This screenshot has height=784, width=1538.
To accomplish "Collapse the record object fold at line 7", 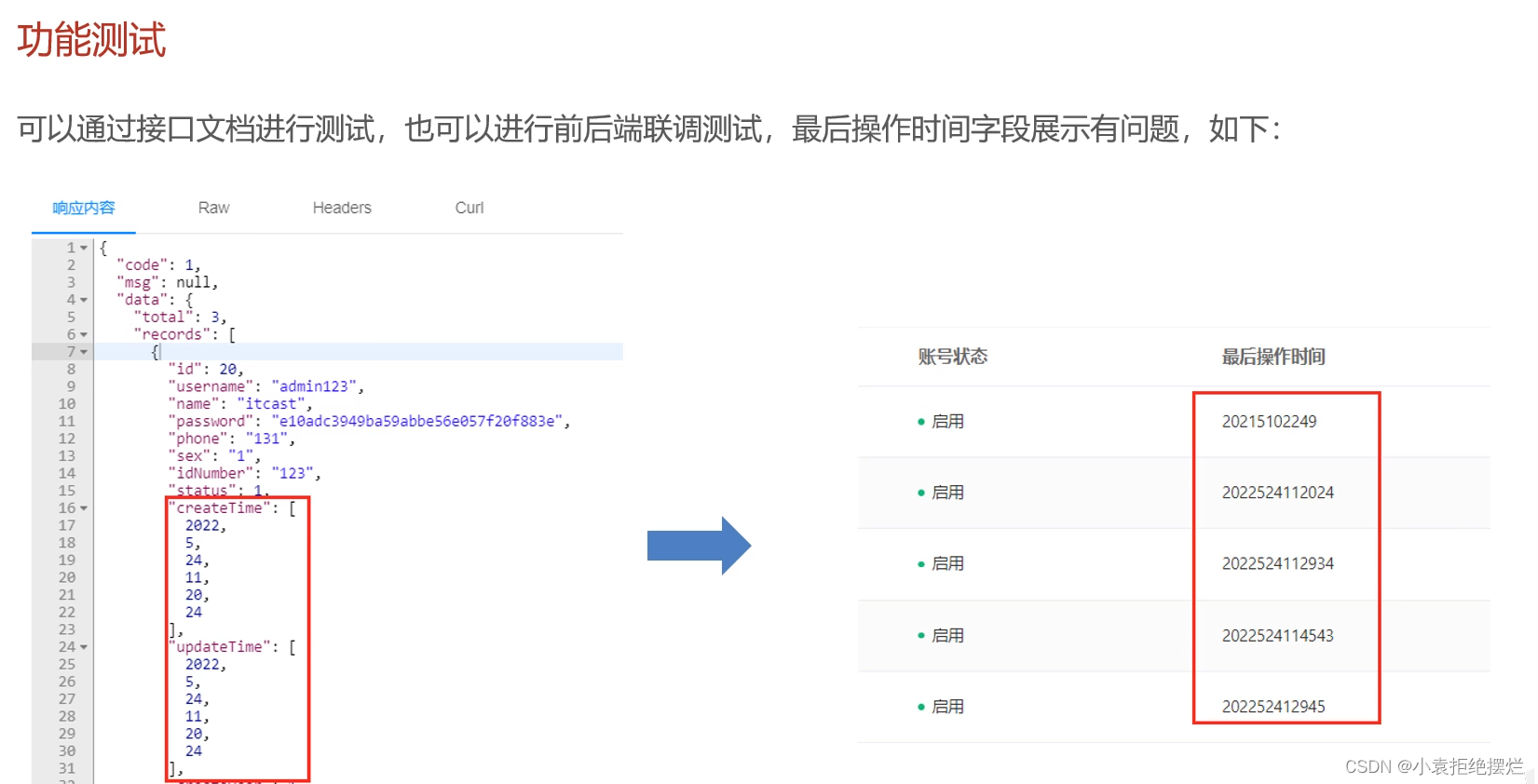I will point(84,352).
